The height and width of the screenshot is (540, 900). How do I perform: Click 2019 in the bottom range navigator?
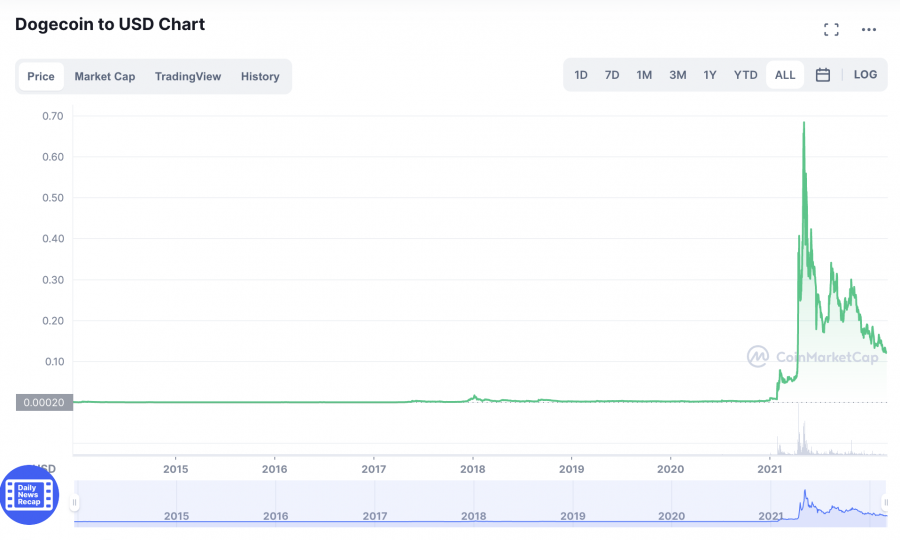pos(572,516)
